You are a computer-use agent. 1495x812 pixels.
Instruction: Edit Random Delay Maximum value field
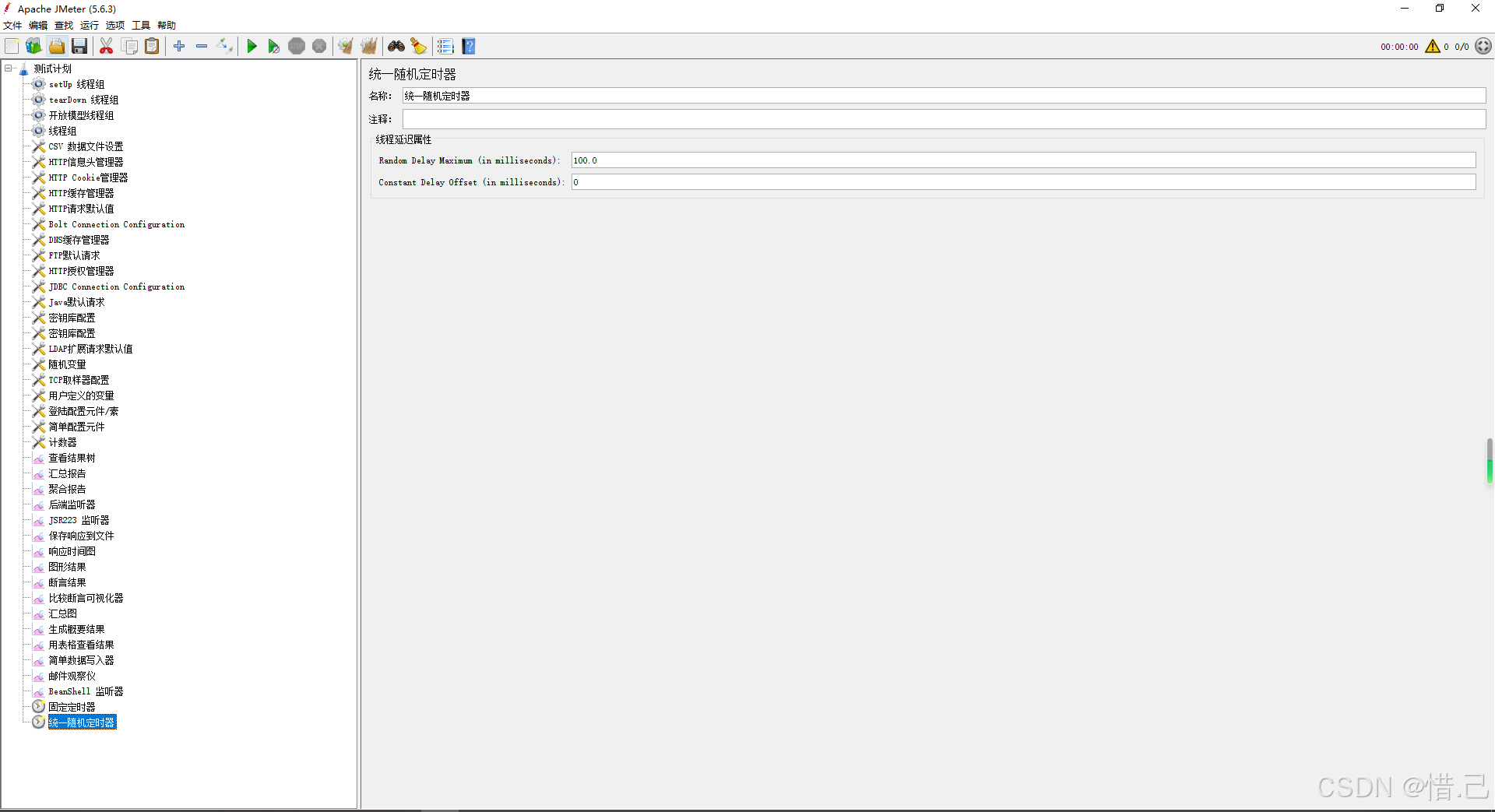[x=1023, y=160]
